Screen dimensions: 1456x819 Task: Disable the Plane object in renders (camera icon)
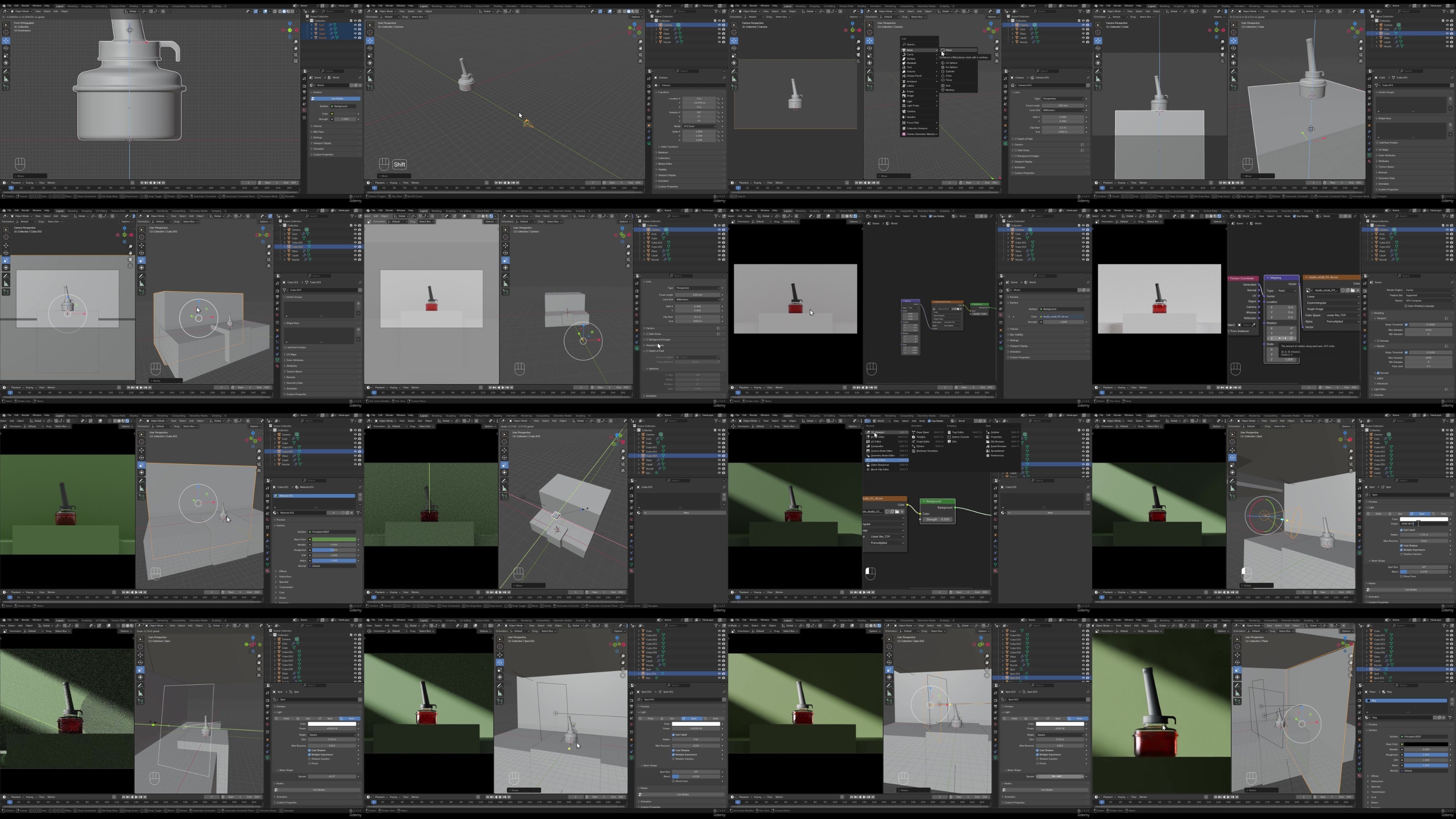[1452, 669]
